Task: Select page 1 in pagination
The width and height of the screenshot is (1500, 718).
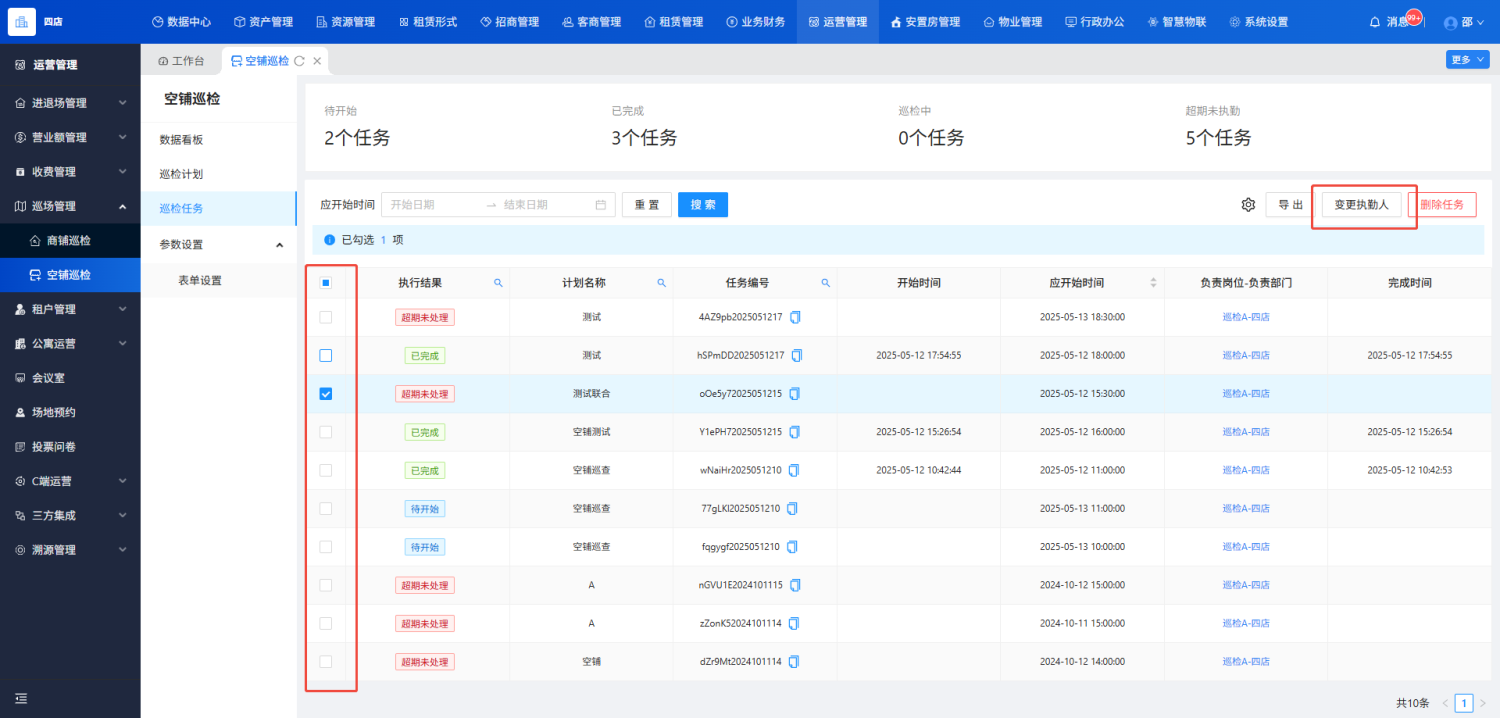Action: pyautogui.click(x=1464, y=703)
